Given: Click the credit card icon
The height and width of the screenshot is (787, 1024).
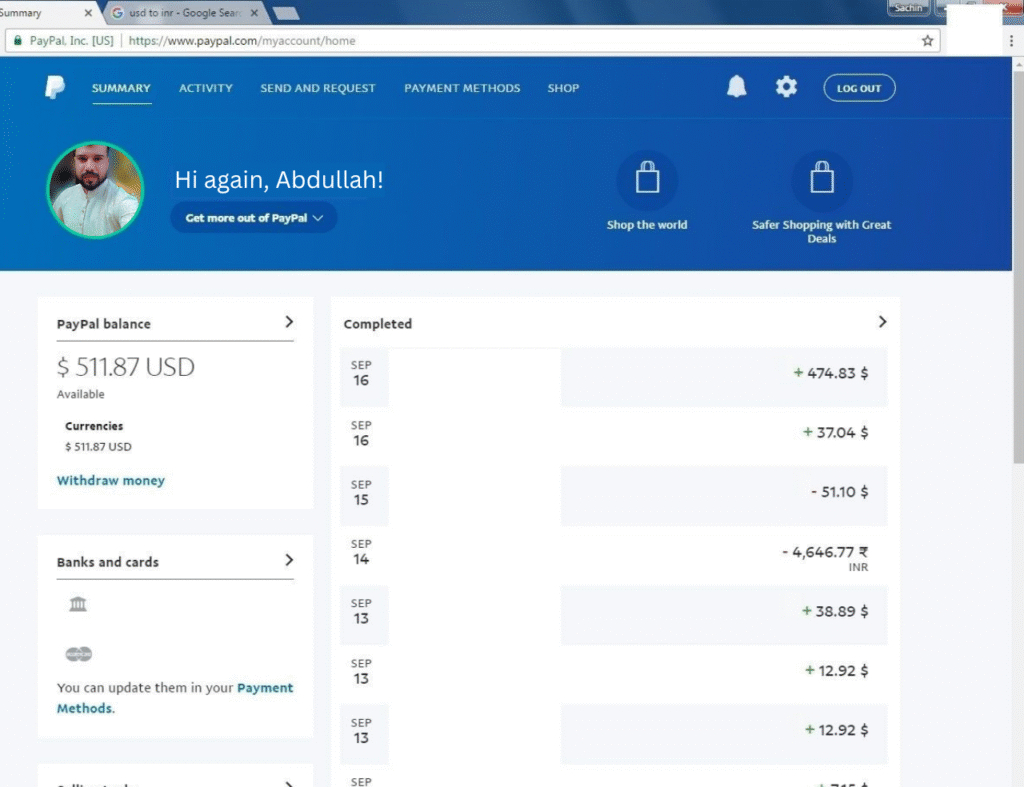Looking at the screenshot, I should [78, 654].
